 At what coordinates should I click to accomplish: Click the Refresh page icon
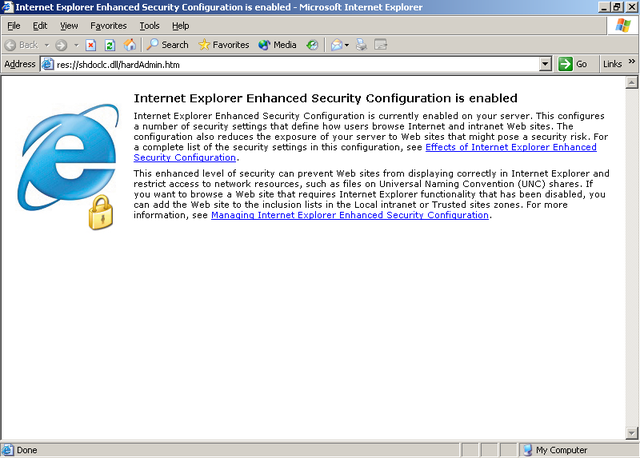coord(110,45)
